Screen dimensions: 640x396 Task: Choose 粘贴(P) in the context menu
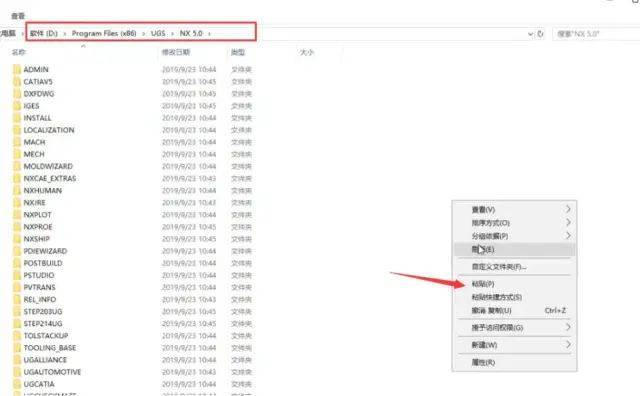click(x=514, y=284)
